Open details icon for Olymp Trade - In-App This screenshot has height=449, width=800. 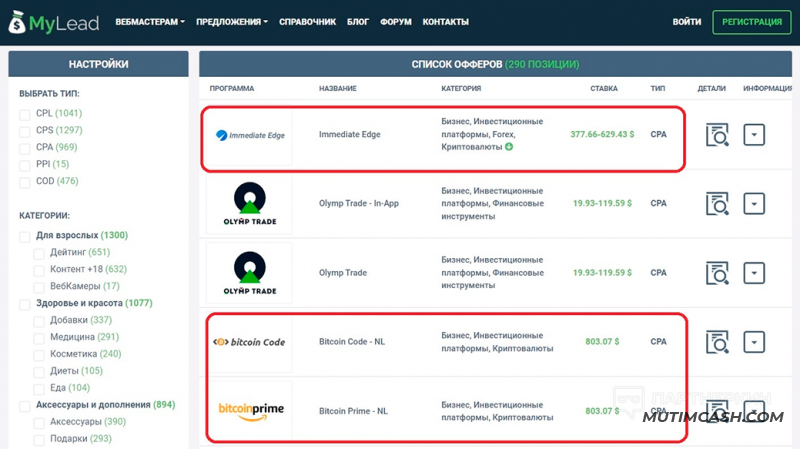(717, 204)
